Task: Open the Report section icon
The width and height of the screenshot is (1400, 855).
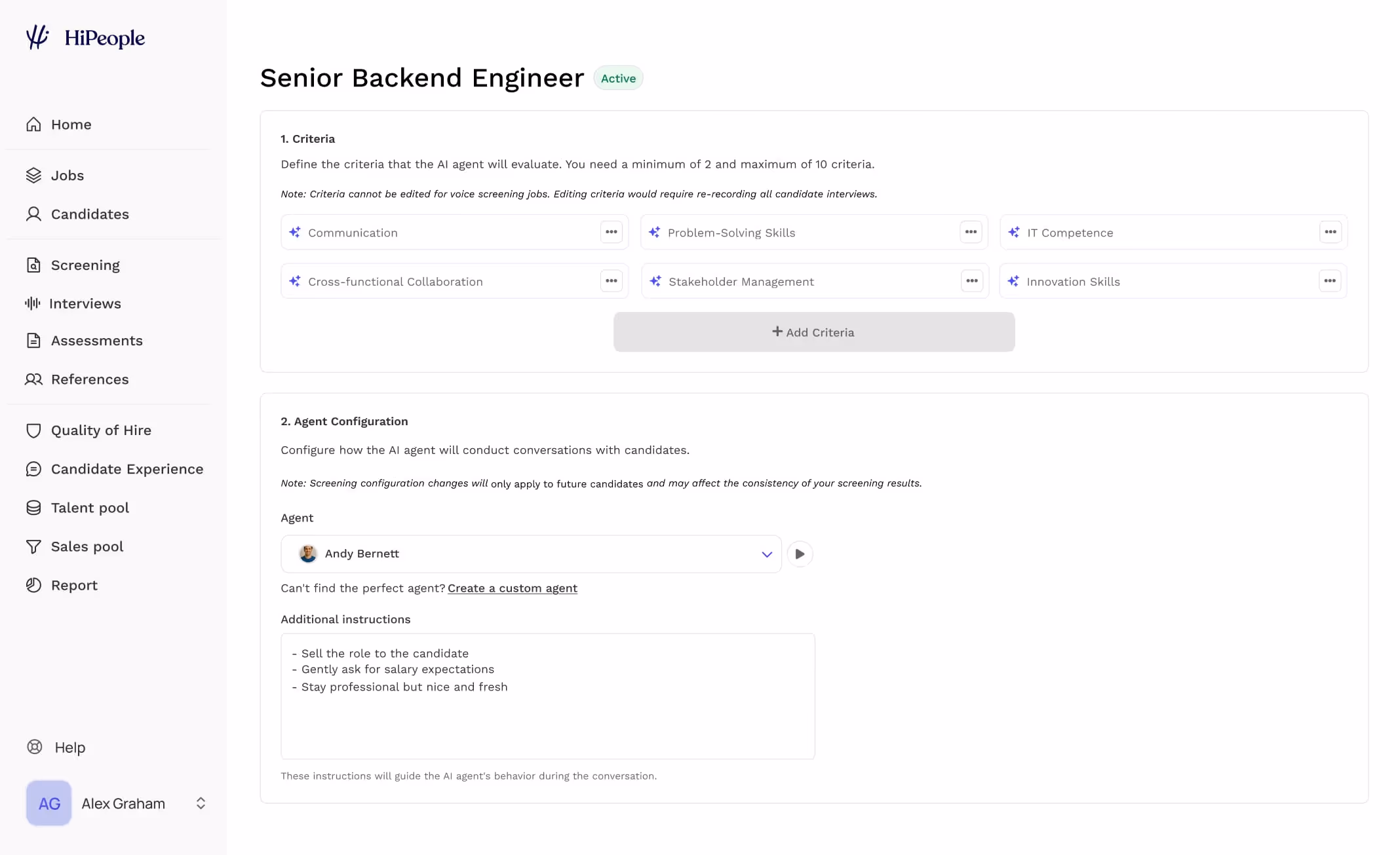Action: click(x=33, y=584)
